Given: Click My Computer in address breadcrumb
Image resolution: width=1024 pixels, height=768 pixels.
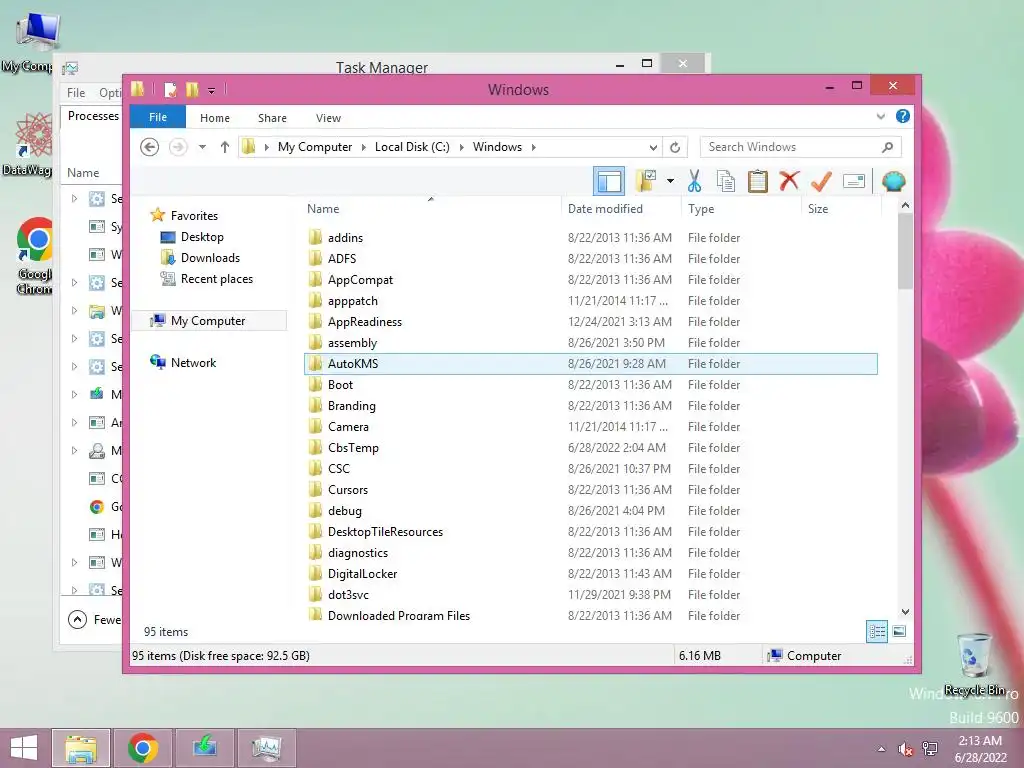Looking at the screenshot, I should pos(315,147).
